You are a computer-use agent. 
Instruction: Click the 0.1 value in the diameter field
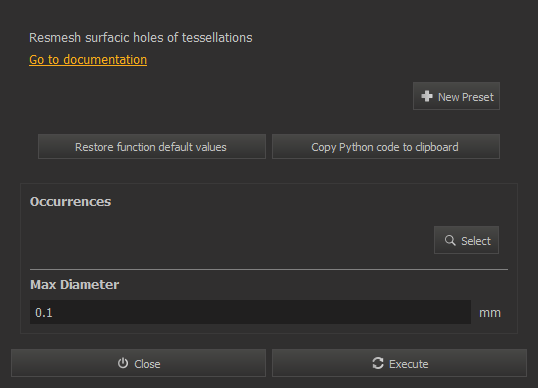click(44, 313)
